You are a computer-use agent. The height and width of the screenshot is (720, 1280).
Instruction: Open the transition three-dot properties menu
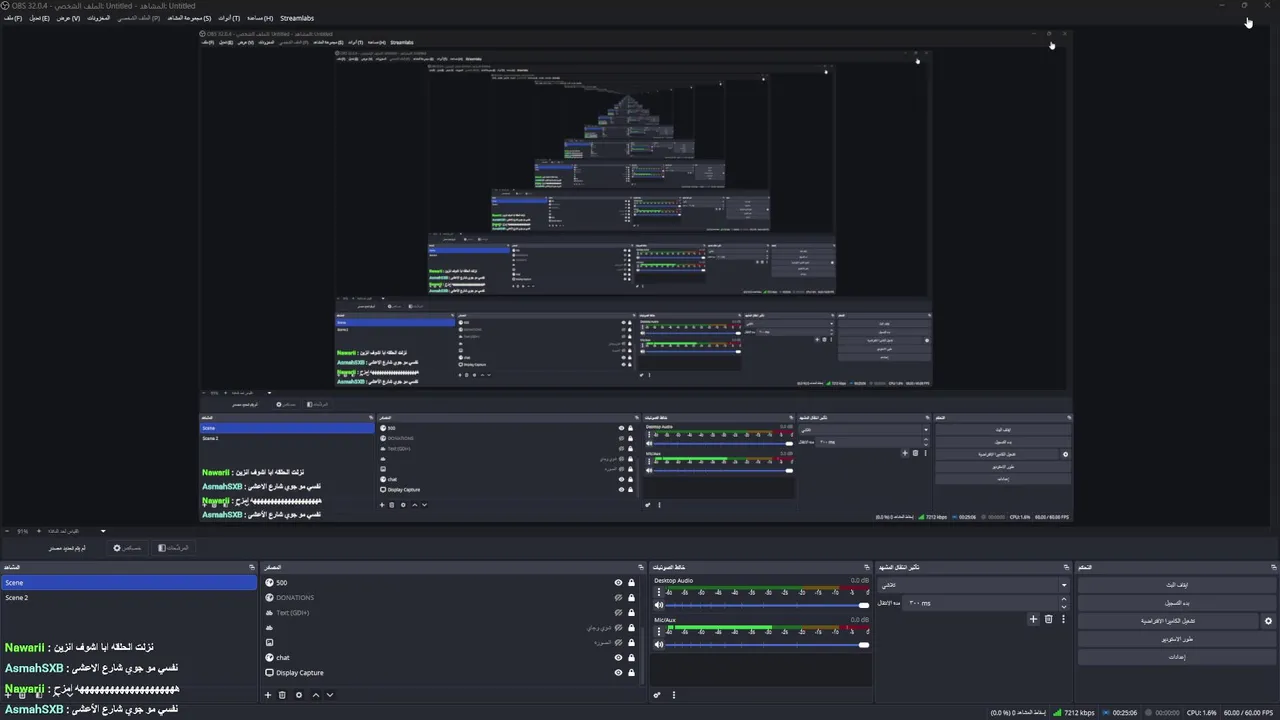(x=1063, y=619)
